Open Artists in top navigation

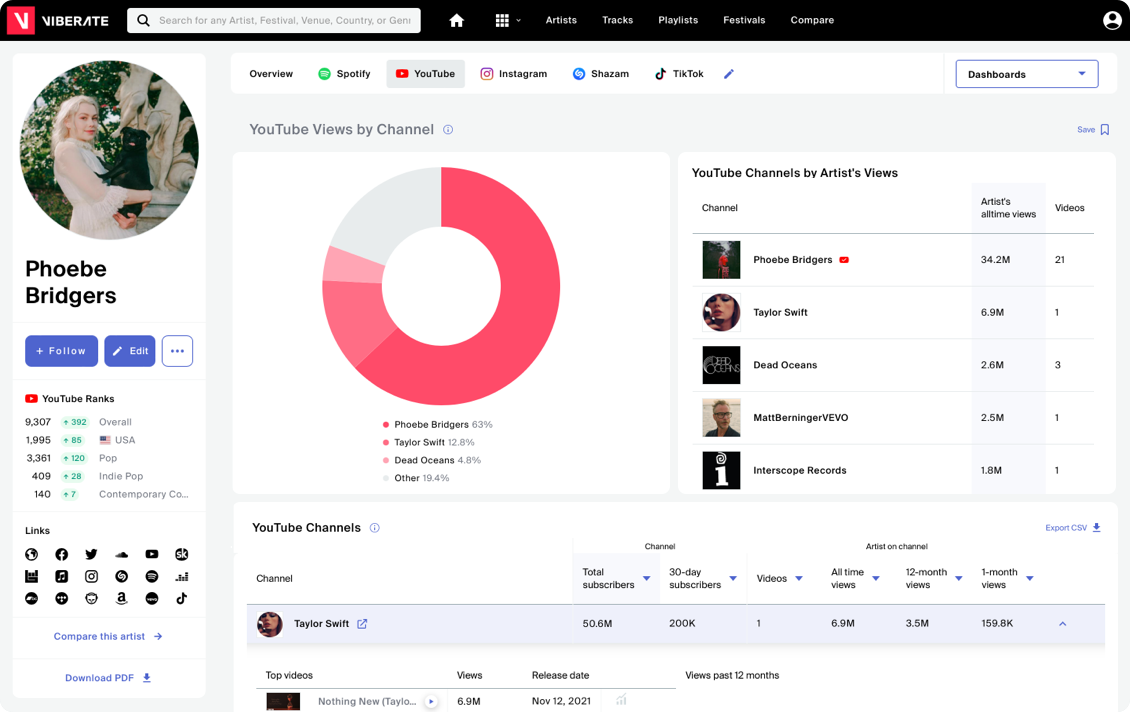tap(561, 20)
